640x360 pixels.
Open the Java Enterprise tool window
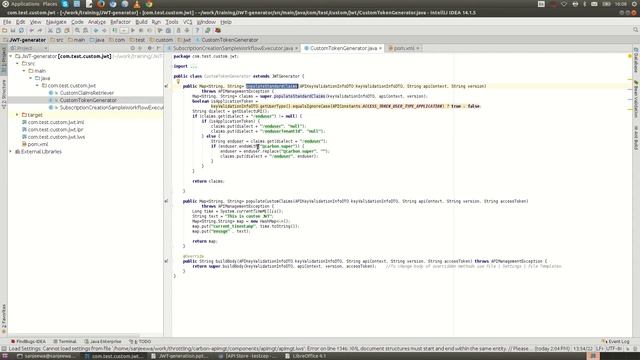[x=102, y=342]
